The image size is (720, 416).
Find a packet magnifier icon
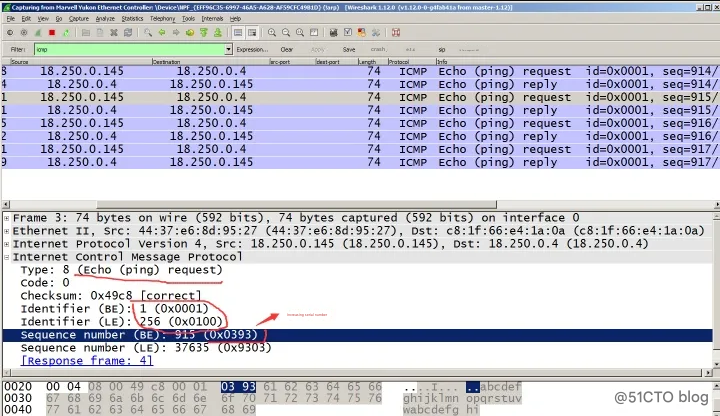[x=148, y=33]
